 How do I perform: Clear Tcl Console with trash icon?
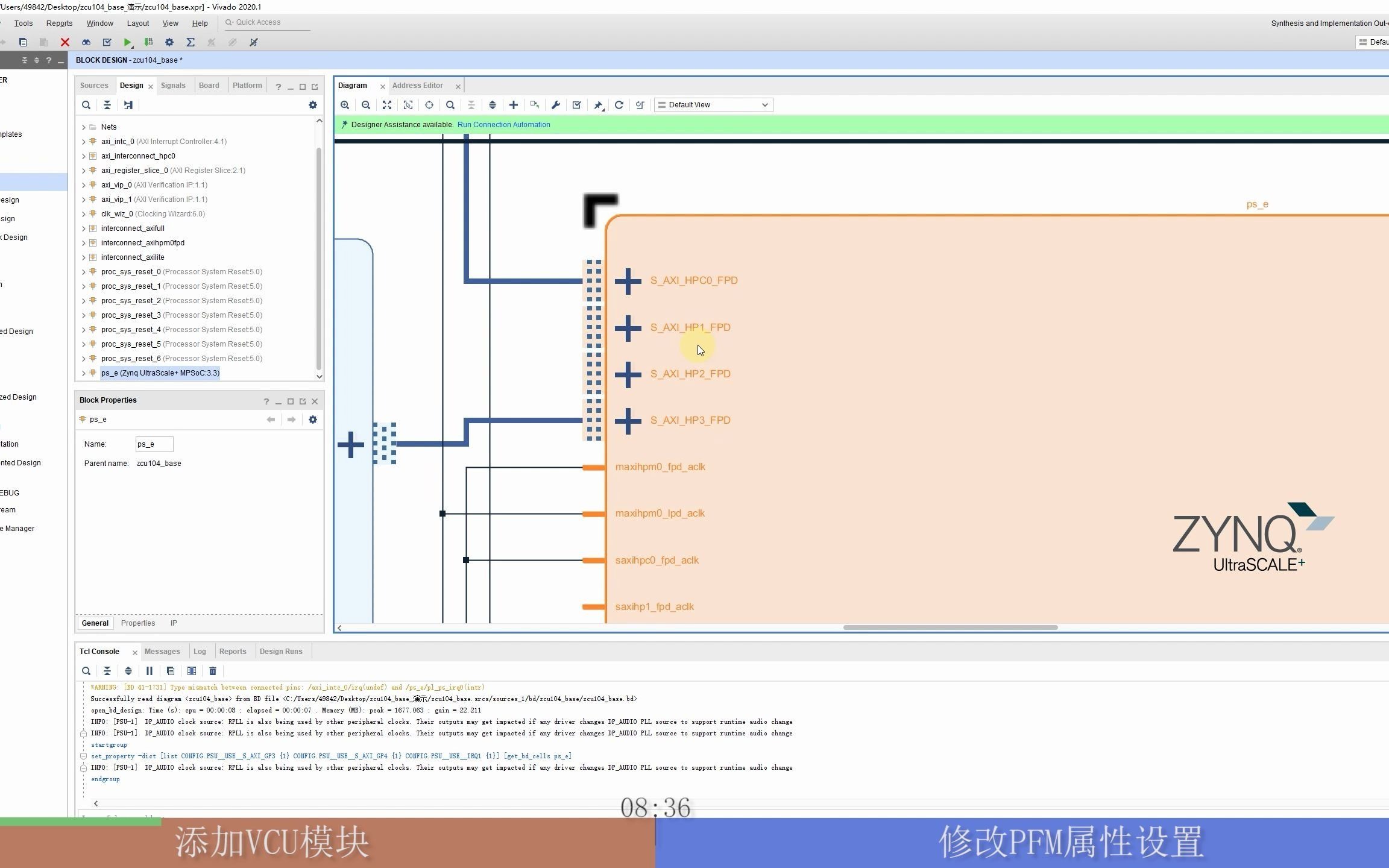213,671
